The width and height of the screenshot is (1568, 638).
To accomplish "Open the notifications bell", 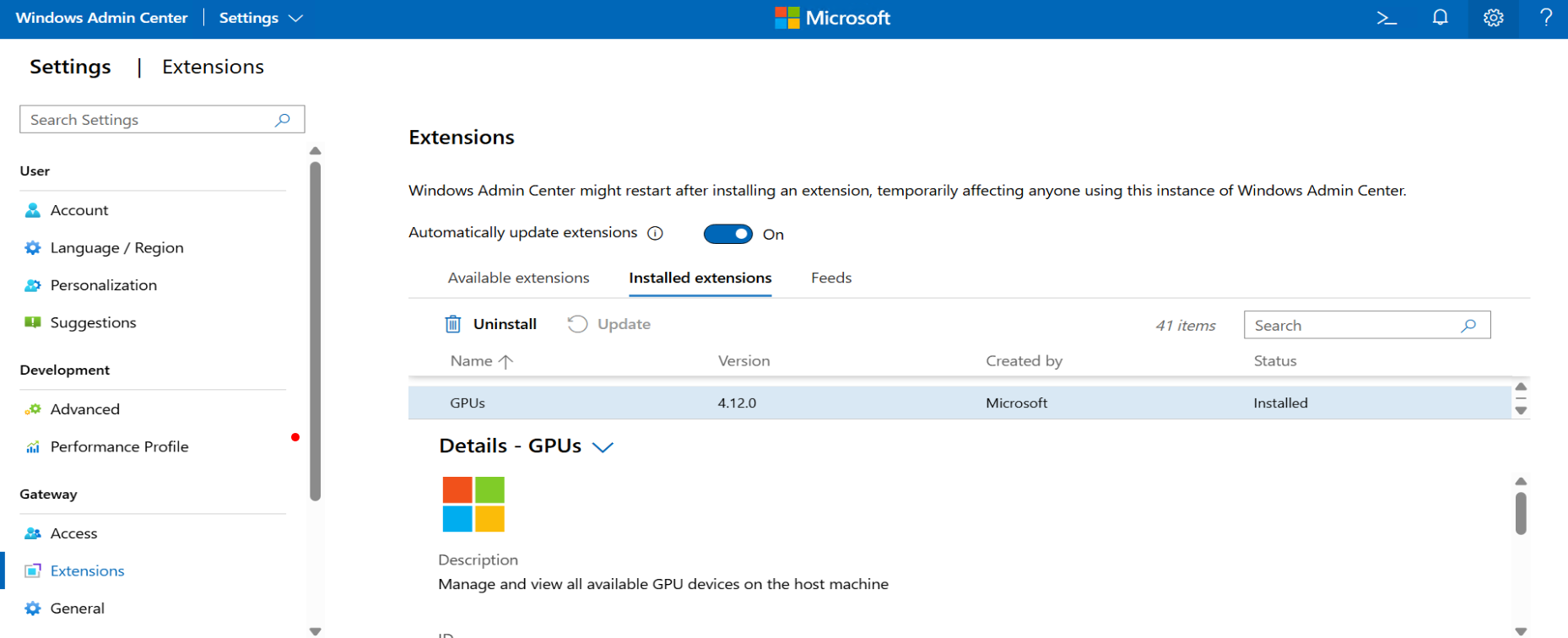I will click(x=1440, y=18).
